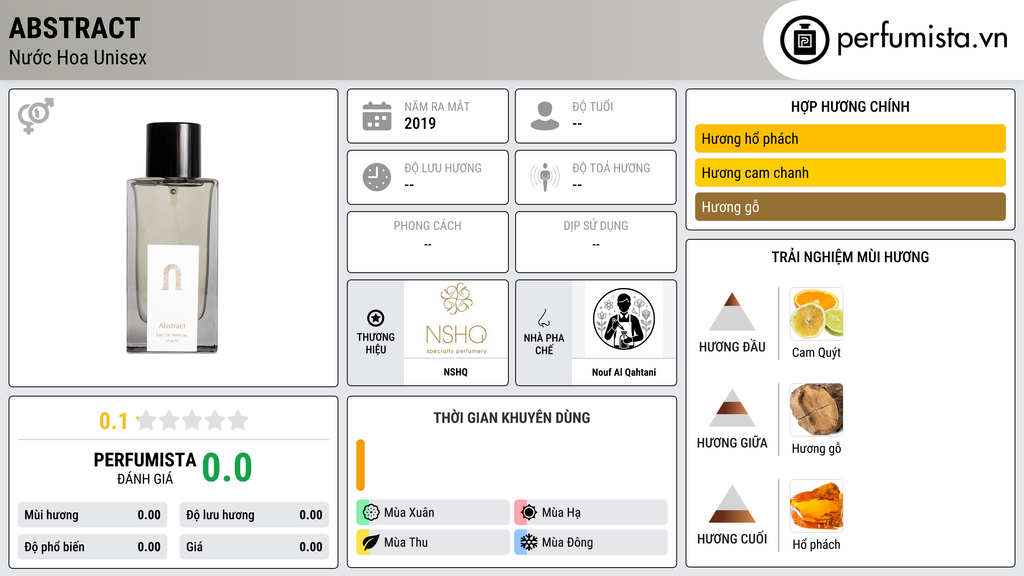Select the Cam Quýt citrus note image
Viewport: 1024px width, 576px height.
click(x=816, y=313)
